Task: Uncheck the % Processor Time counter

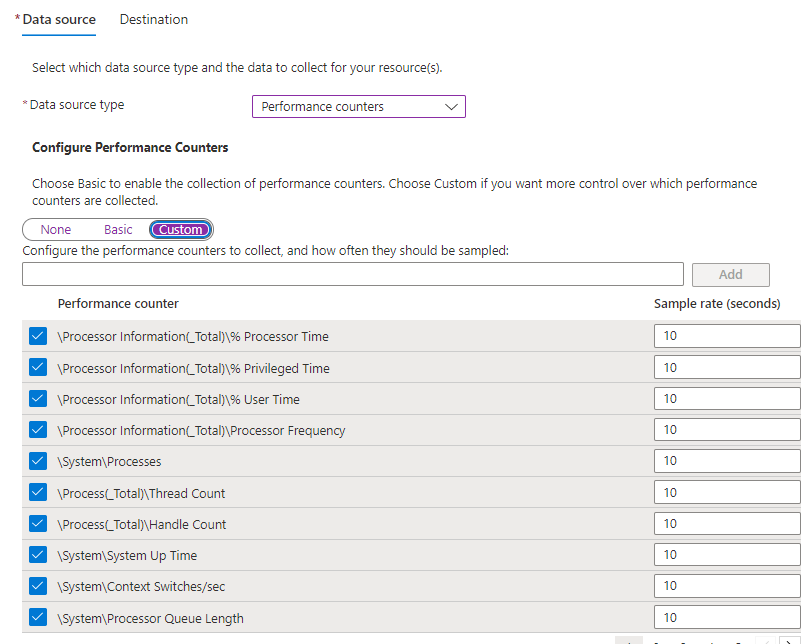Action: point(38,336)
